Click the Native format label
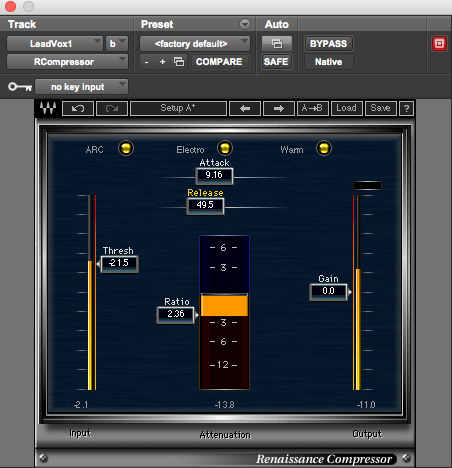 (328, 62)
